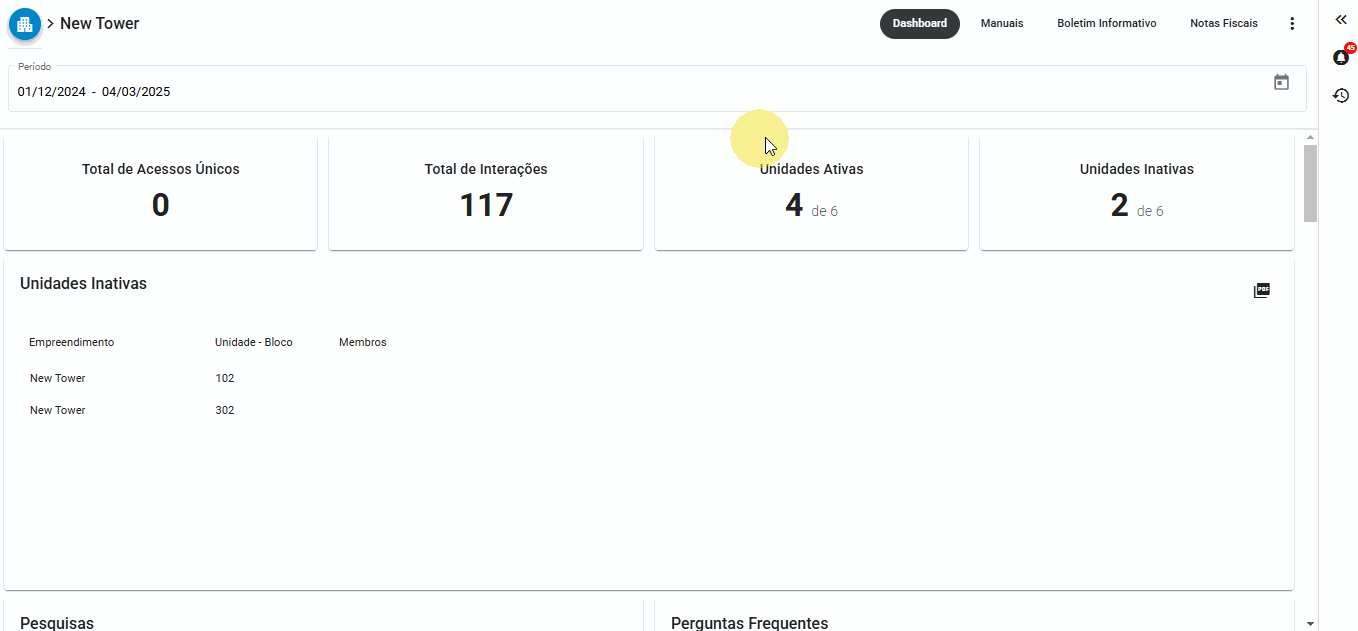Click the scrollbar down arrow

[1310, 623]
